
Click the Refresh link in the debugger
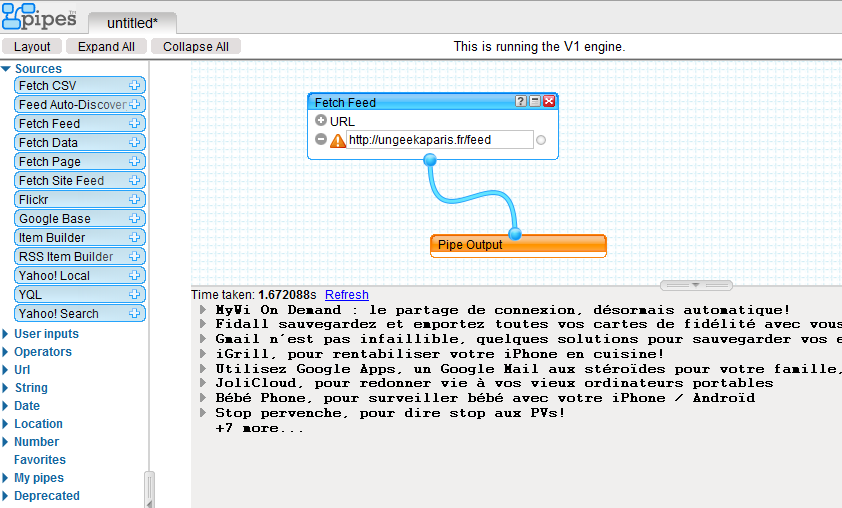346,295
